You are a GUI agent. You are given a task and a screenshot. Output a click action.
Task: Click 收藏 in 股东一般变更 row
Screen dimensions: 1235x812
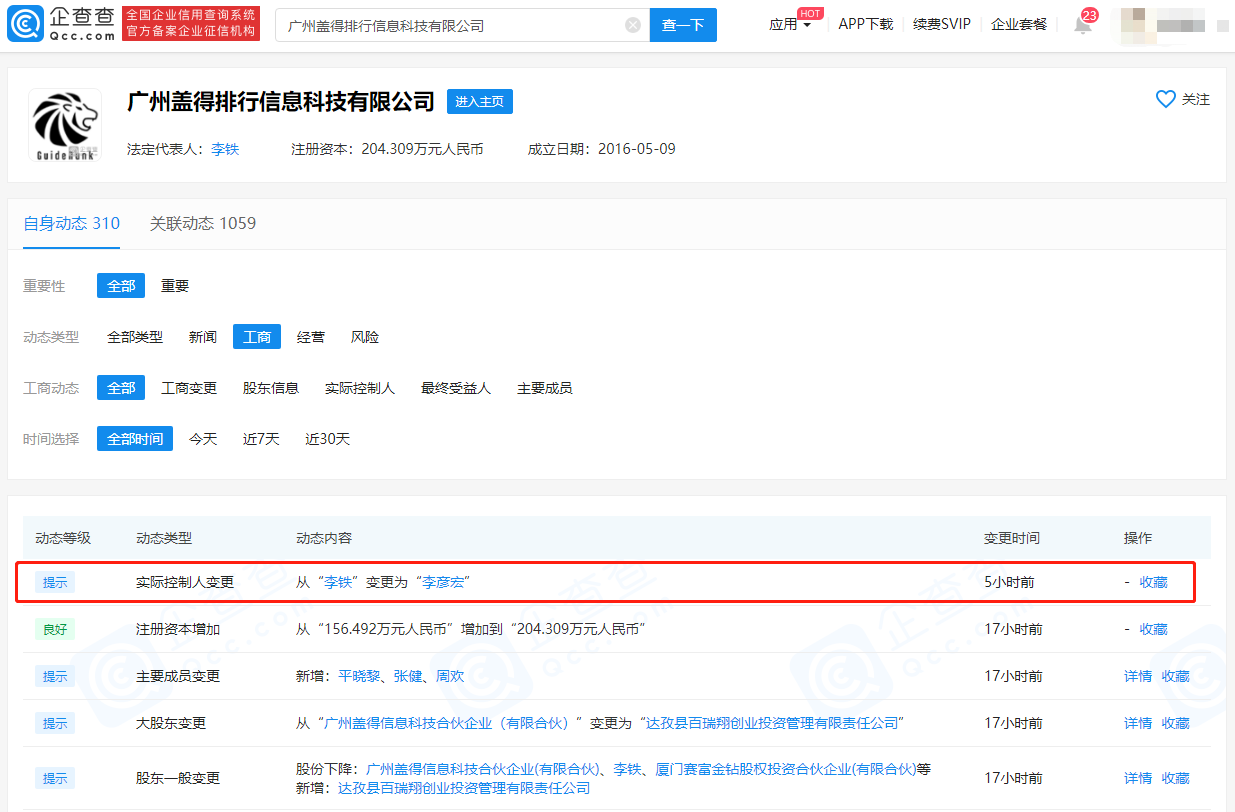coord(1176,778)
